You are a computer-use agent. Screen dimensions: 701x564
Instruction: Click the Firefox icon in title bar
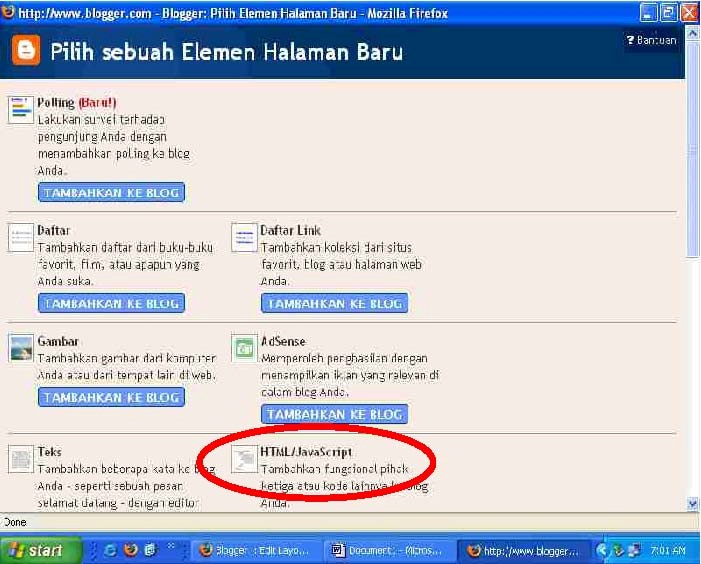coord(8,12)
